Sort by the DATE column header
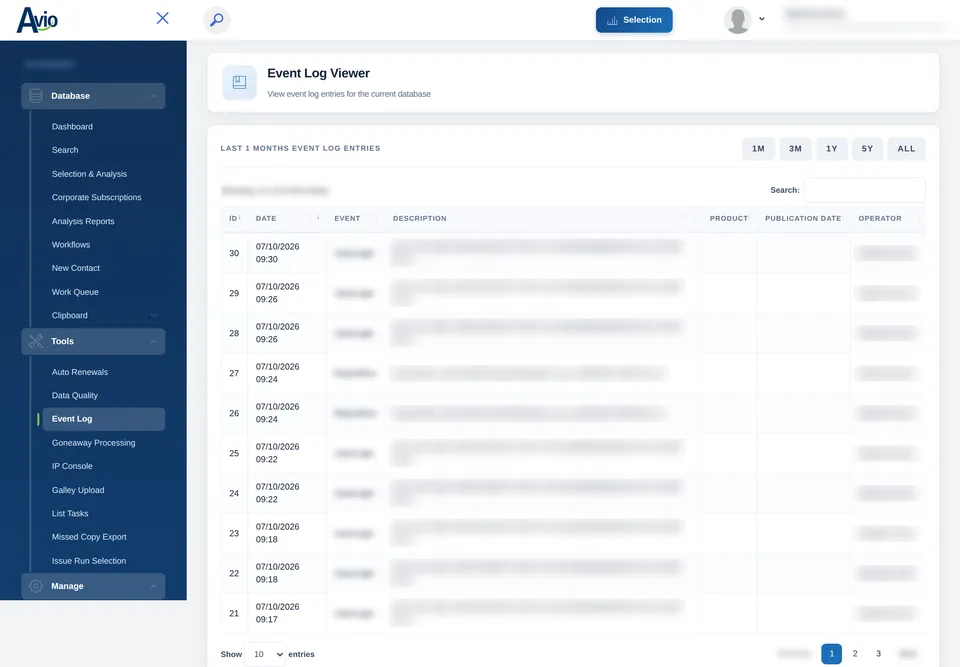The image size is (960, 667). [287, 219]
